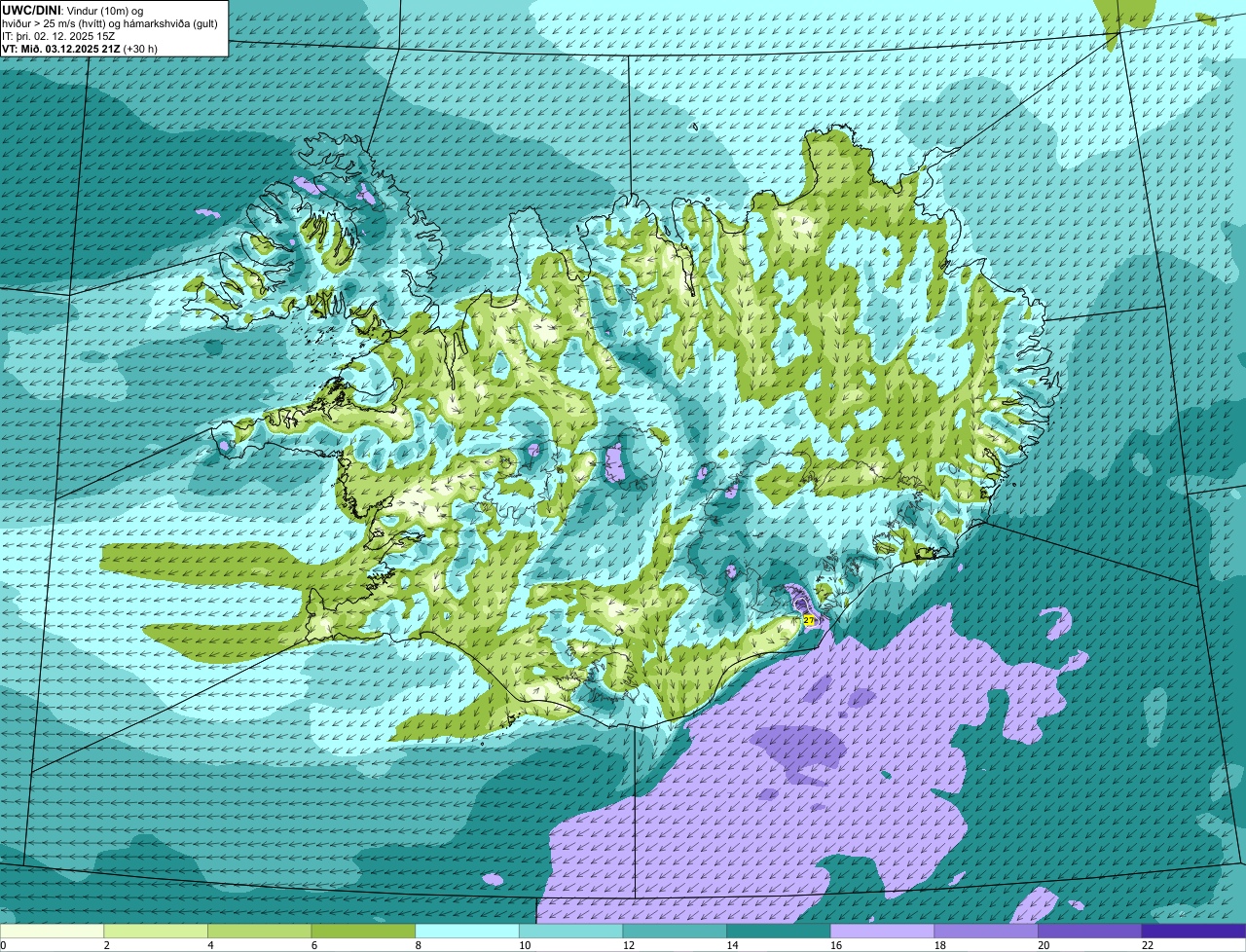Viewport: 1246px width, 952px height.
Task: Click the yellow 27 max gust marker
Action: click(x=809, y=620)
